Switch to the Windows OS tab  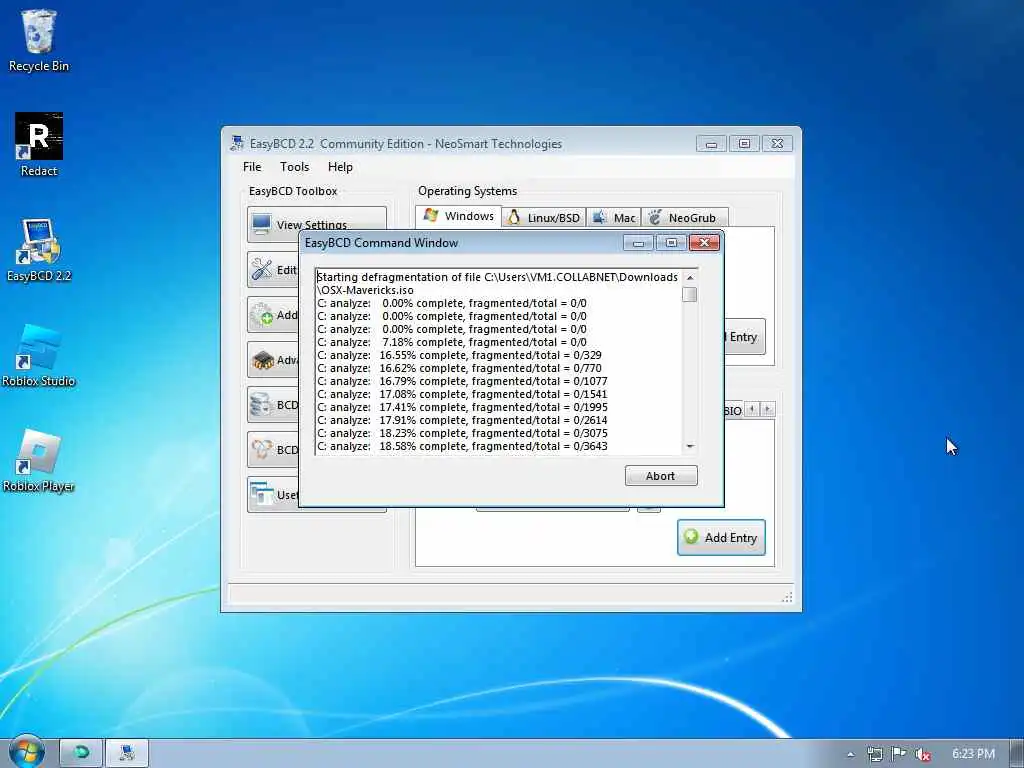coord(458,216)
